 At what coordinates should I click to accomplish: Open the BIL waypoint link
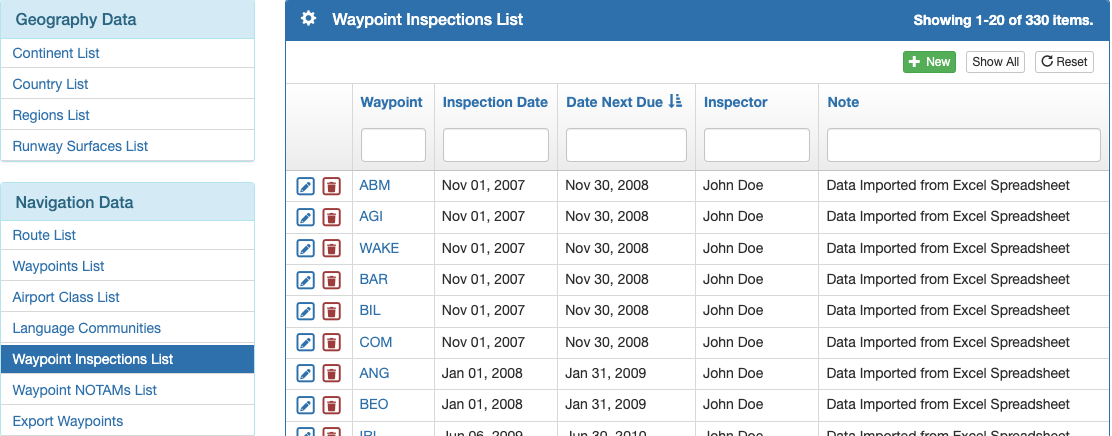(370, 310)
